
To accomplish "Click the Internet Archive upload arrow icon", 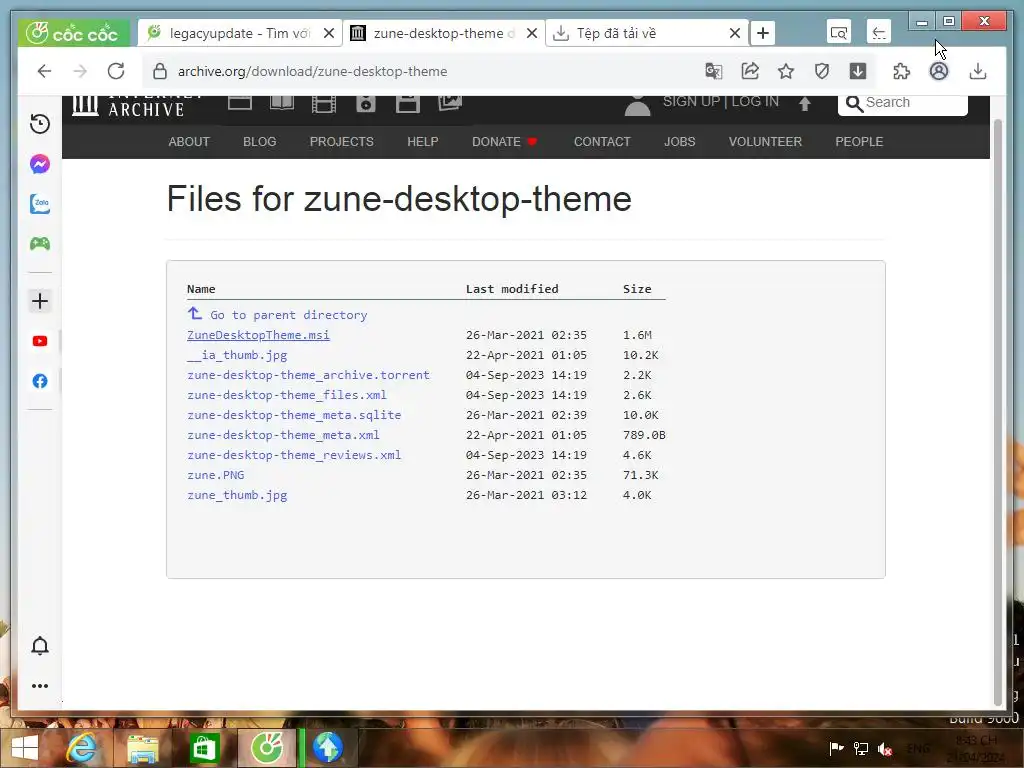I will pos(805,103).
